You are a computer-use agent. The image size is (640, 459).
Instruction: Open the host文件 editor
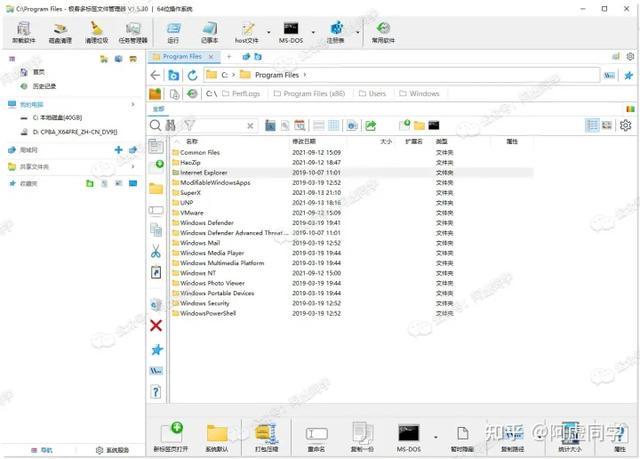[247, 32]
